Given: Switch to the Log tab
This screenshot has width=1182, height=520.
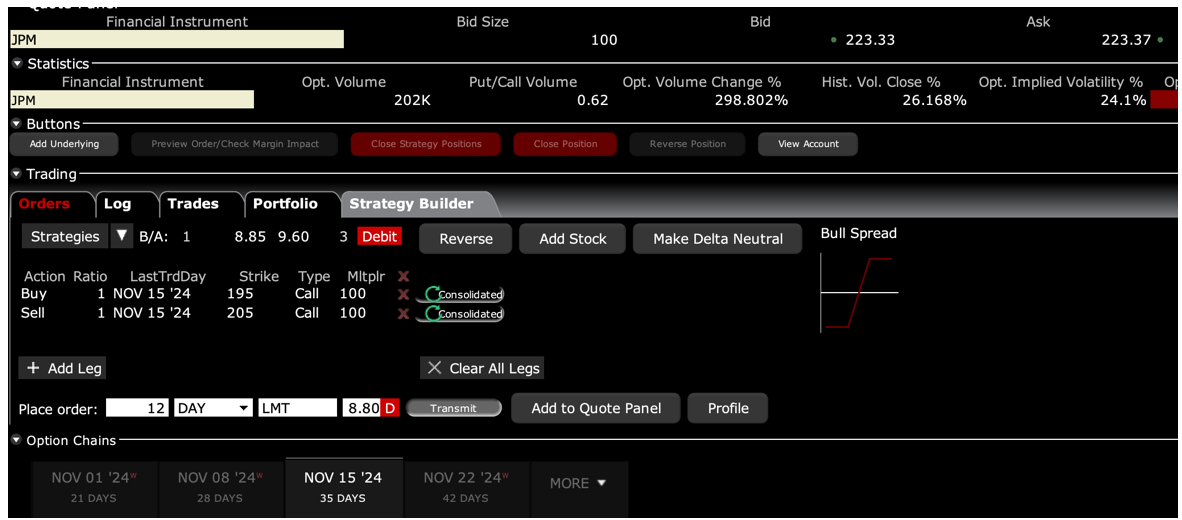Looking at the screenshot, I should [117, 203].
